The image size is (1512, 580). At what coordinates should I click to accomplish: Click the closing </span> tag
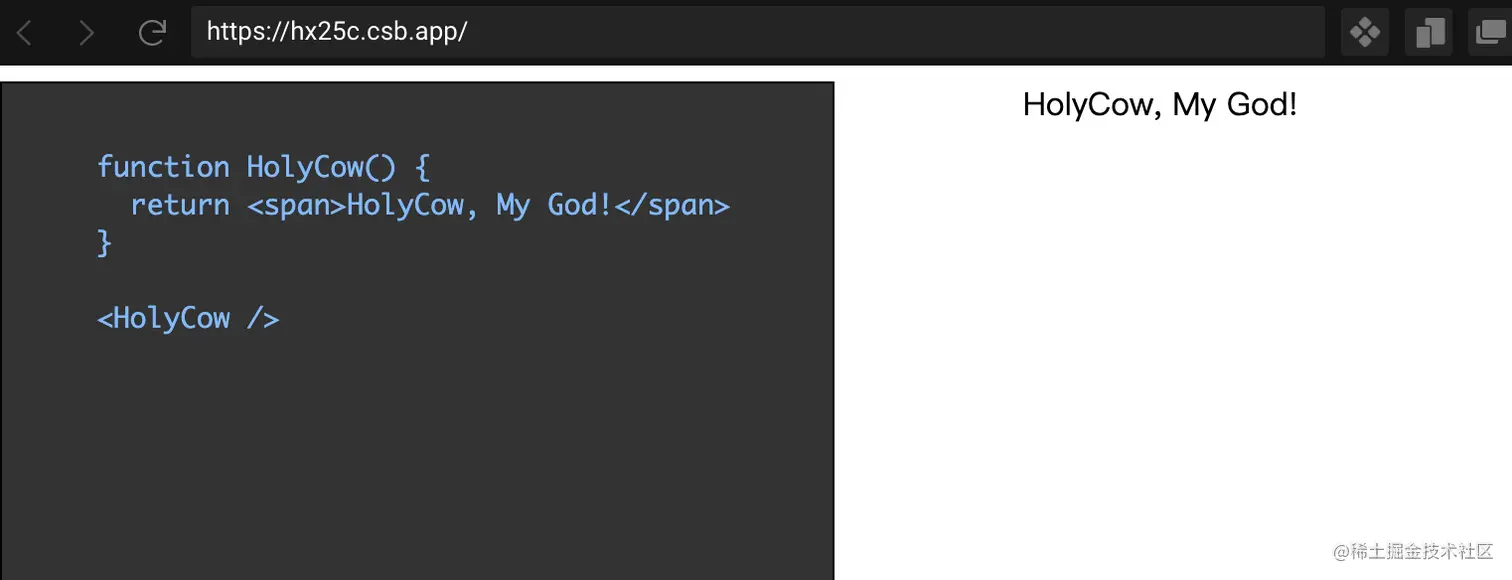(672, 205)
